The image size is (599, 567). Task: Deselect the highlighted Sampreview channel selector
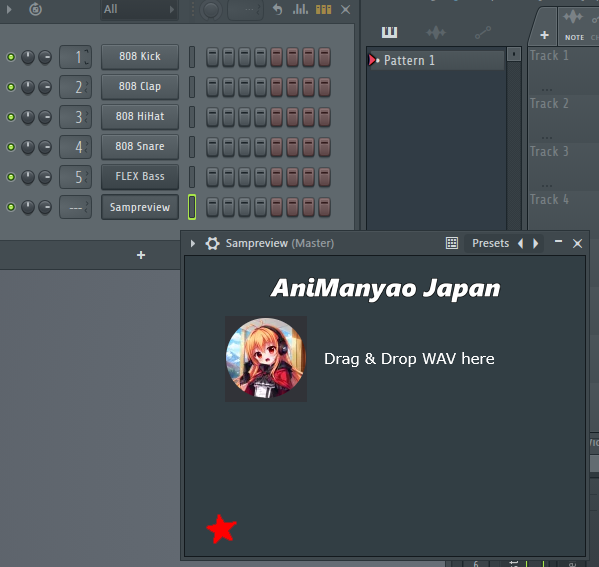click(192, 207)
